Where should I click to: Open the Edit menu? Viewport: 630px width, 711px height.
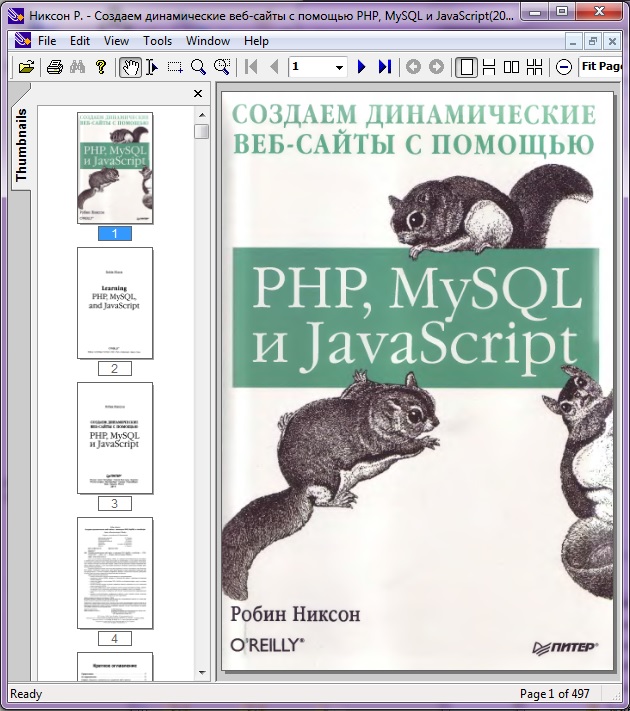(x=80, y=41)
